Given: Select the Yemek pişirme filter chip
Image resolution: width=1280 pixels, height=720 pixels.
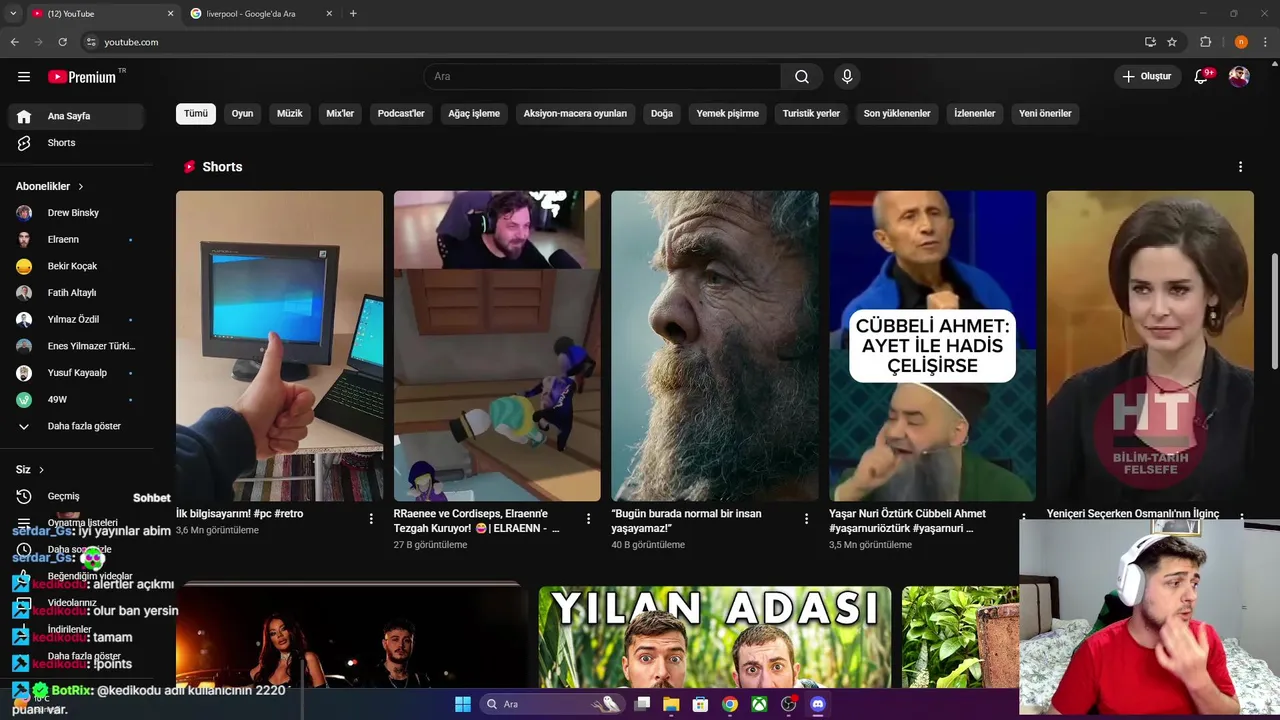Looking at the screenshot, I should [x=728, y=114].
